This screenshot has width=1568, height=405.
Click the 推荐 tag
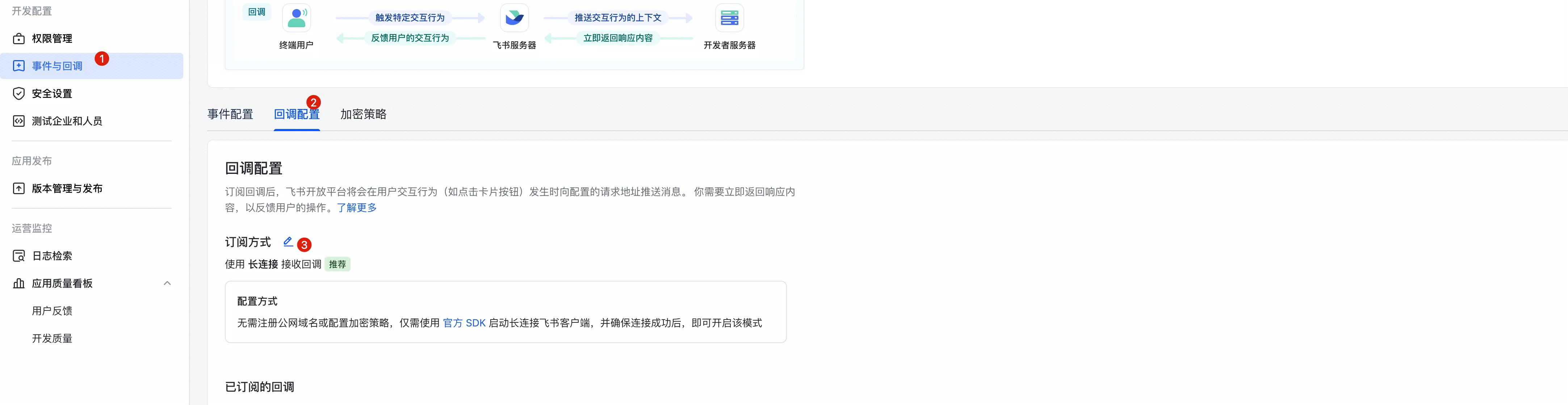tap(337, 264)
